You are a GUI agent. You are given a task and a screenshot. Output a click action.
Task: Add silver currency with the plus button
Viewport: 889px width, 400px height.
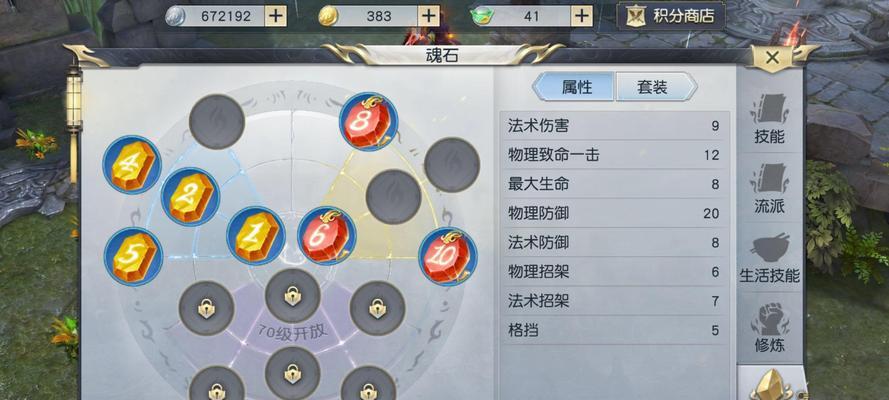coord(276,16)
